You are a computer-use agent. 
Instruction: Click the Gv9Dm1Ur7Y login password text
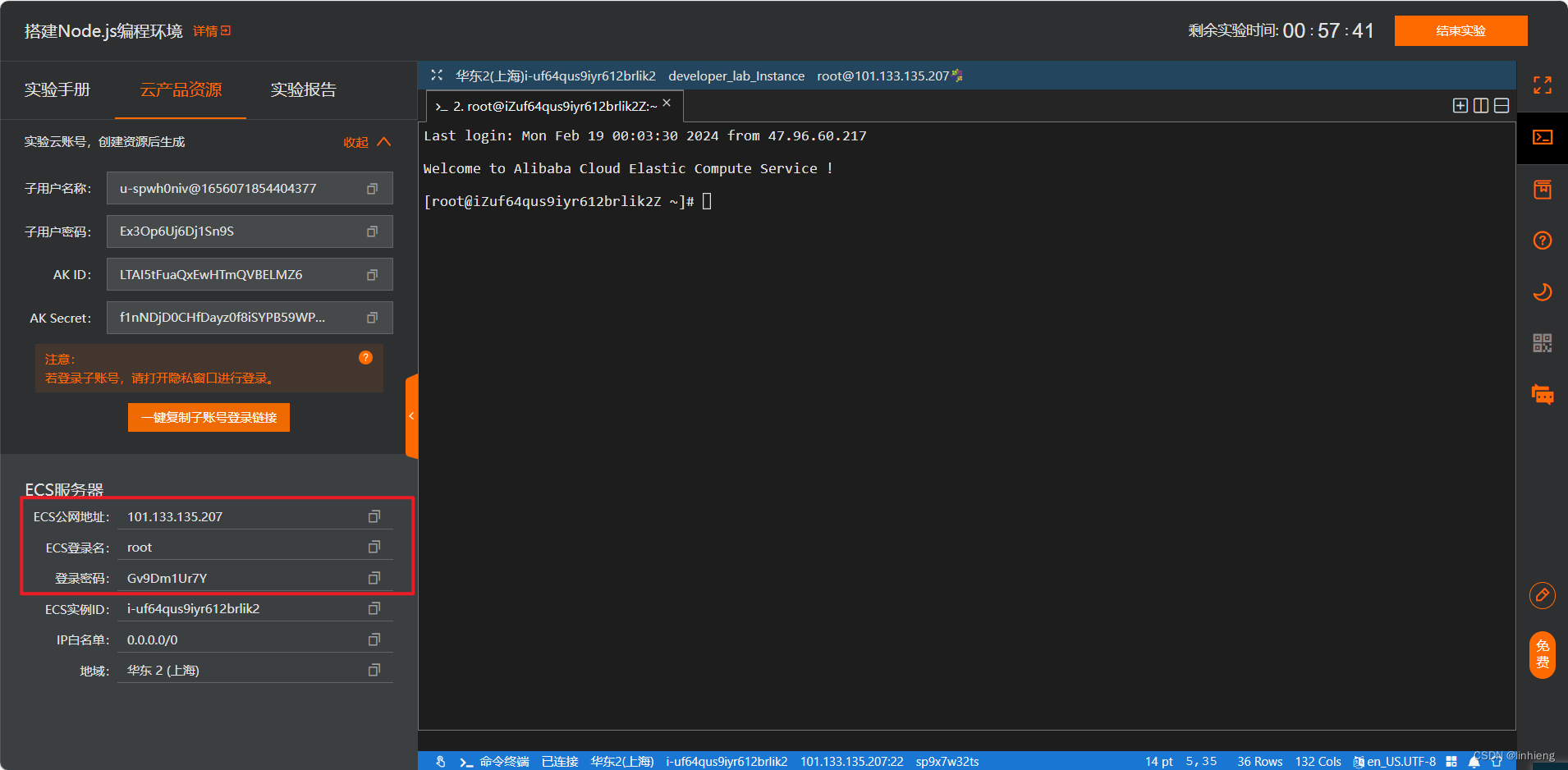click(167, 578)
